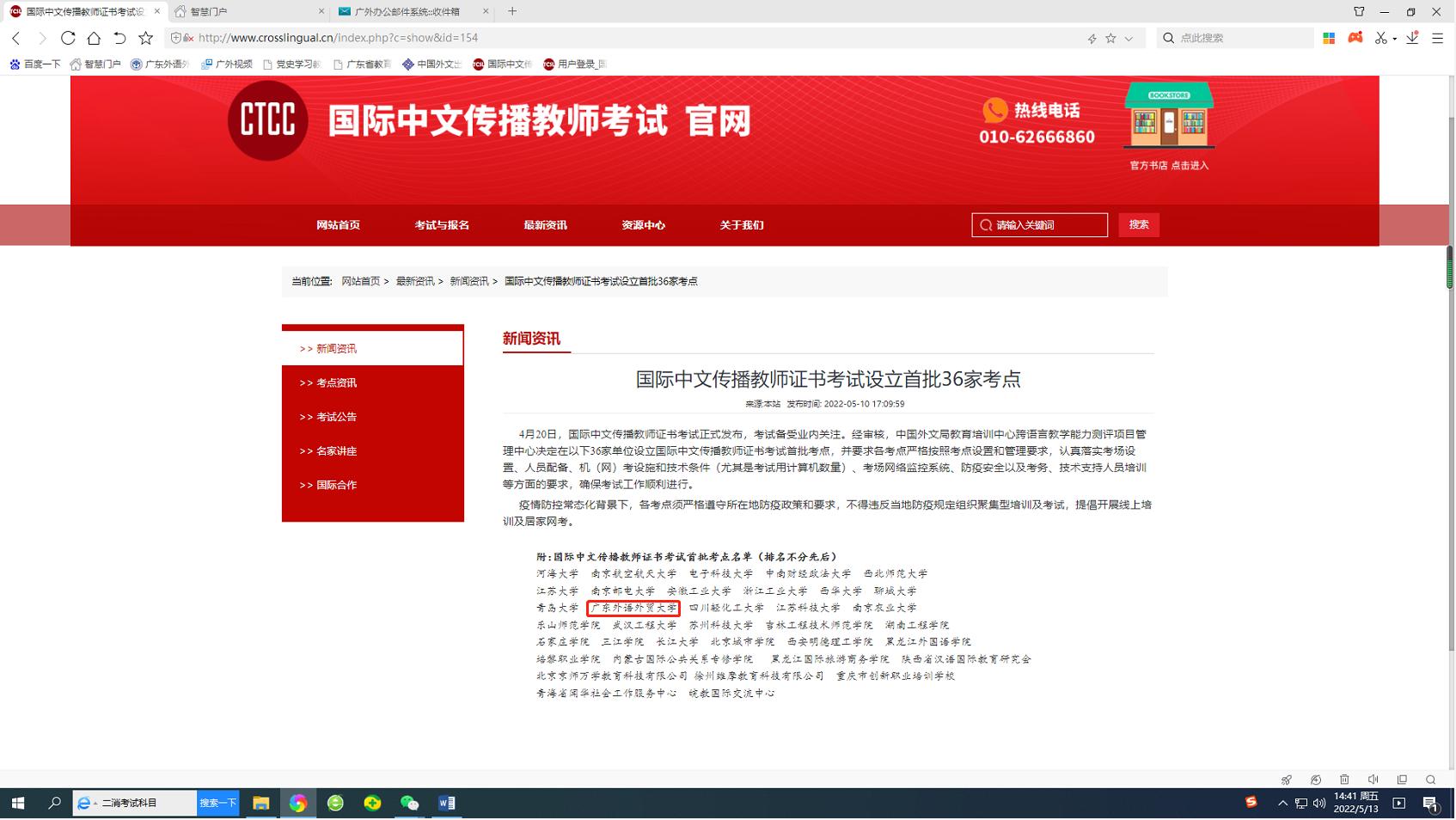
Task: Click the trash icon in status bar
Action: [1344, 780]
